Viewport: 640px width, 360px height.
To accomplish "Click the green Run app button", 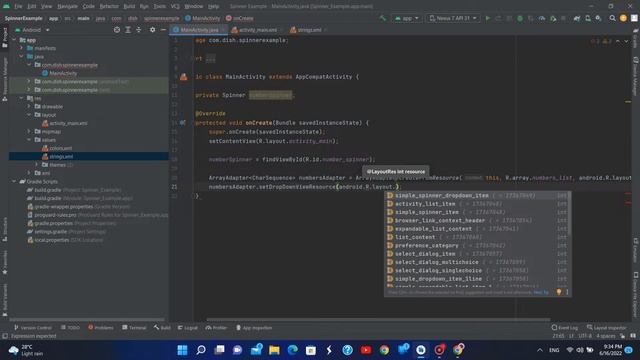I will pos(488,18).
